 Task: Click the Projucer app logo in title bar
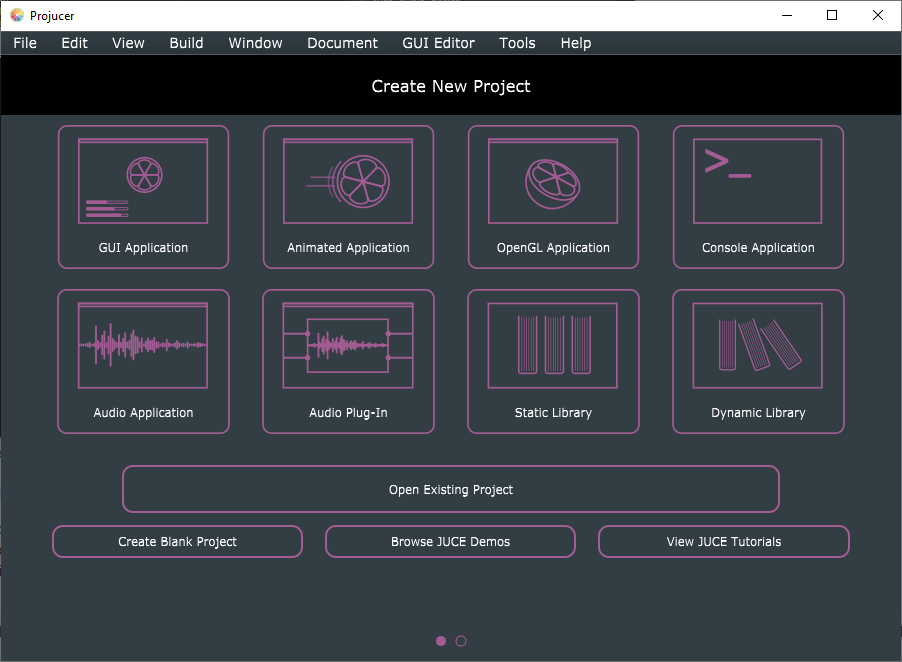click(x=17, y=16)
